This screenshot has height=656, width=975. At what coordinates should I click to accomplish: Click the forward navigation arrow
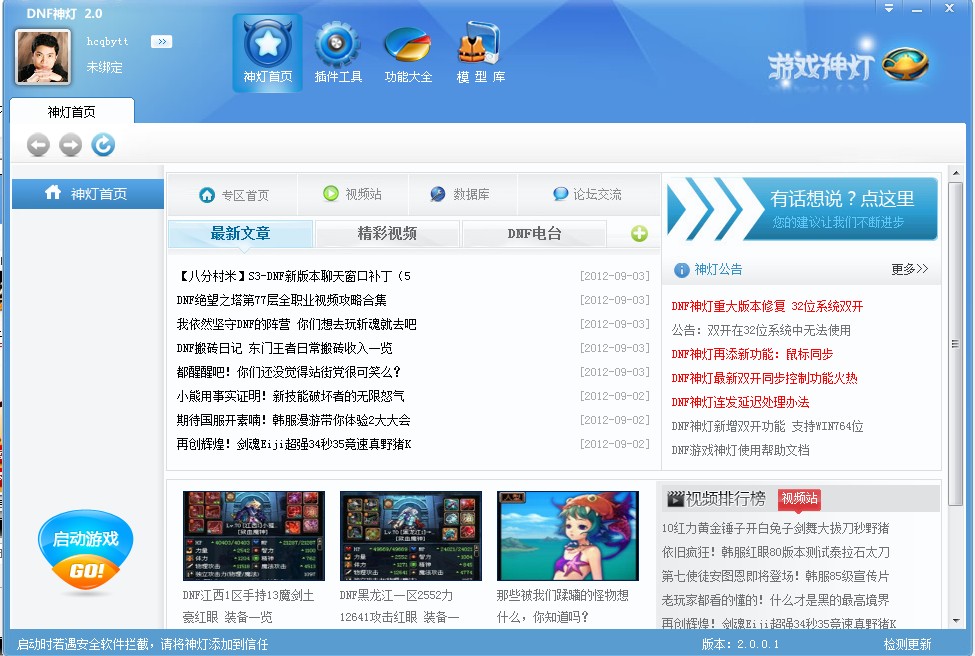[x=70, y=144]
